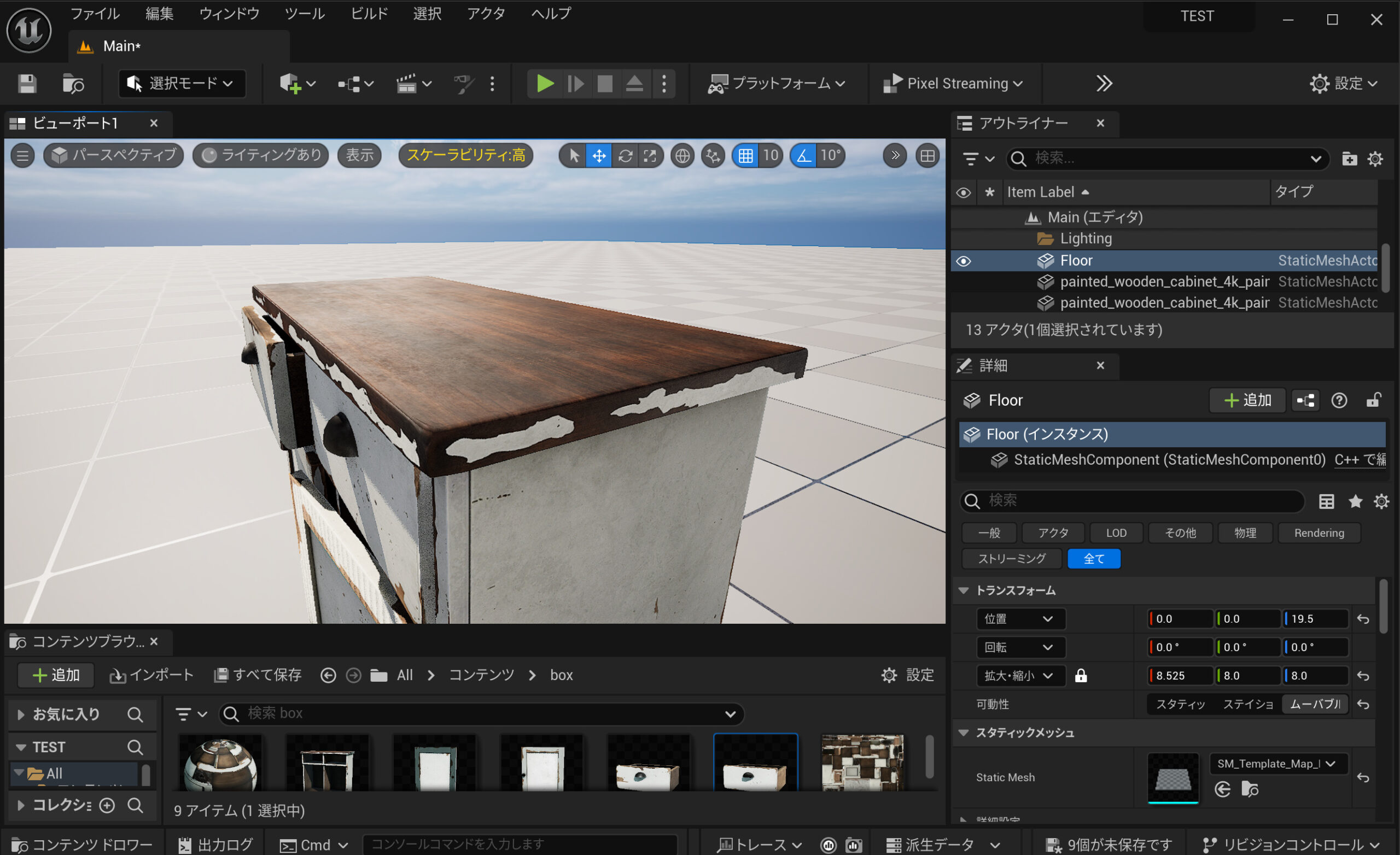The width and height of the screenshot is (1400, 855).
Task: Open the 選択モード dropdown
Action: (x=182, y=84)
